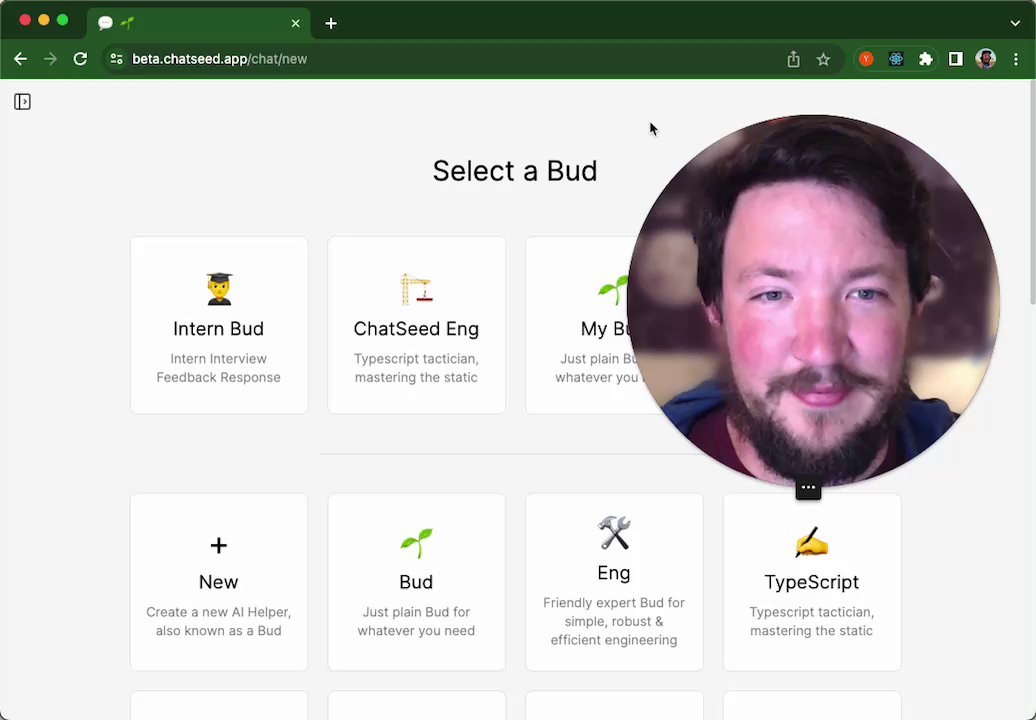Open the Extensions puzzle icon
This screenshot has height=720, width=1036.
pos(926,59)
